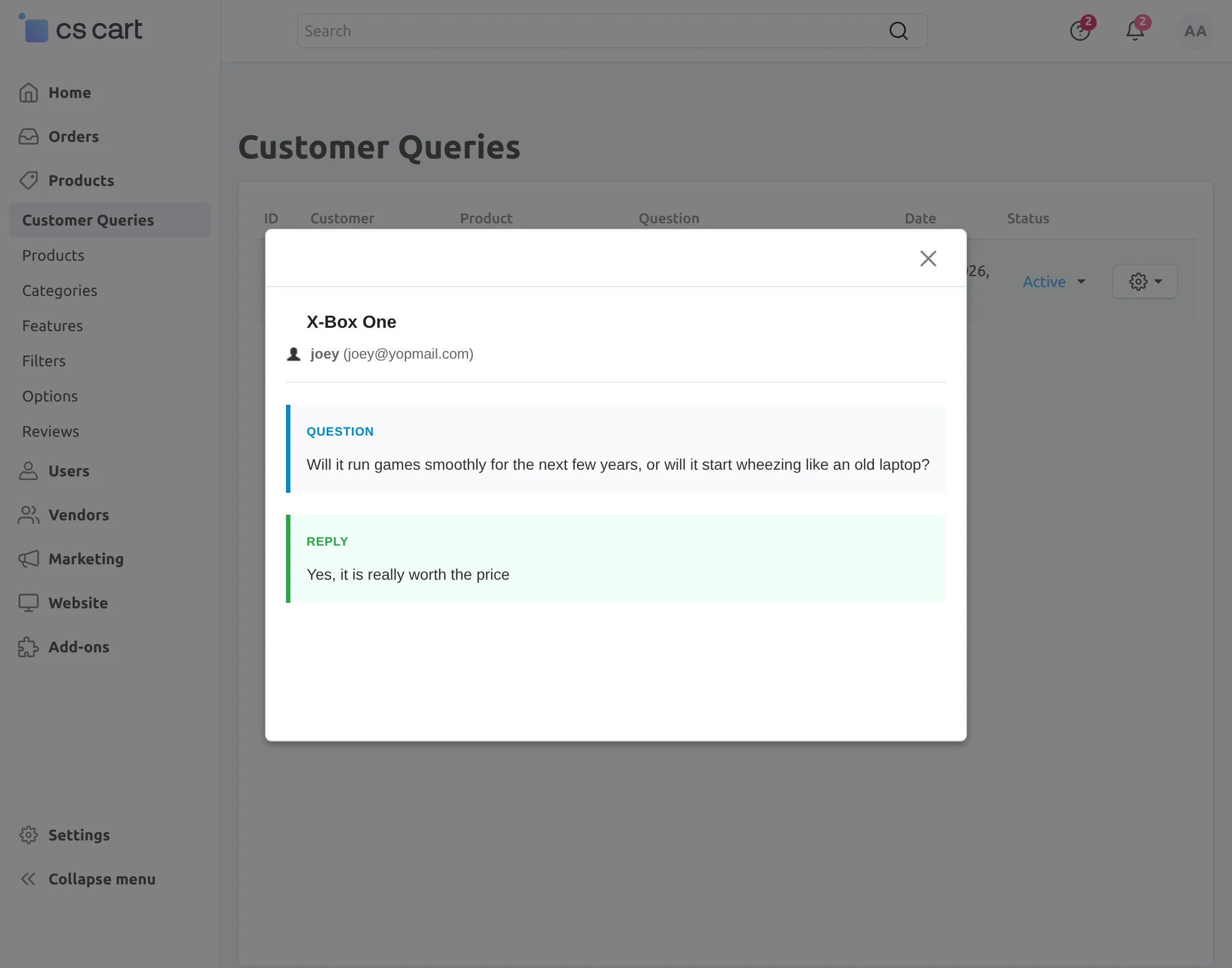
Task: Click the email (joey@yopmail.com)
Action: click(408, 354)
